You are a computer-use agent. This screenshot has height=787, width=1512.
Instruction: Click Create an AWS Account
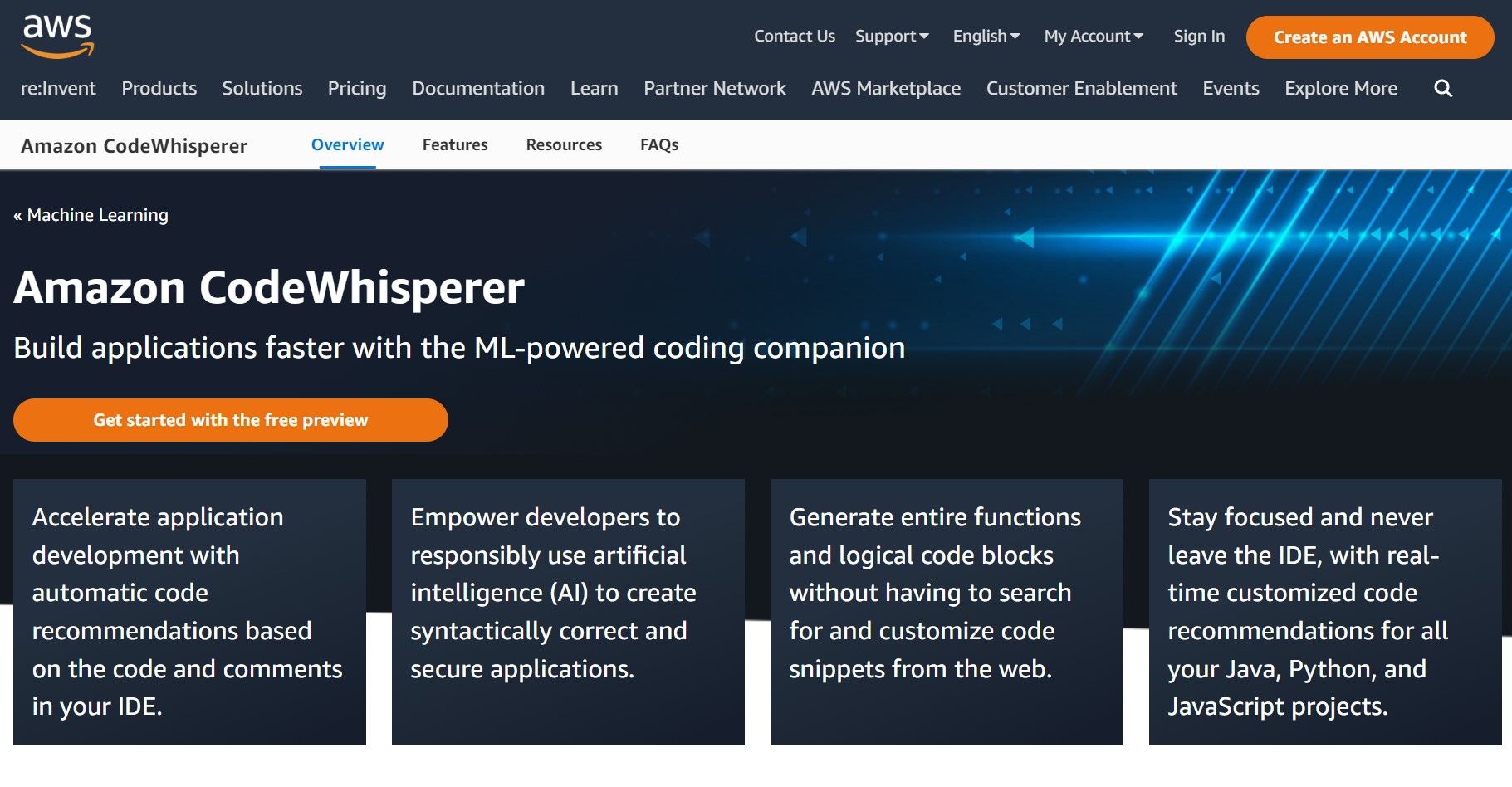pos(1368,37)
